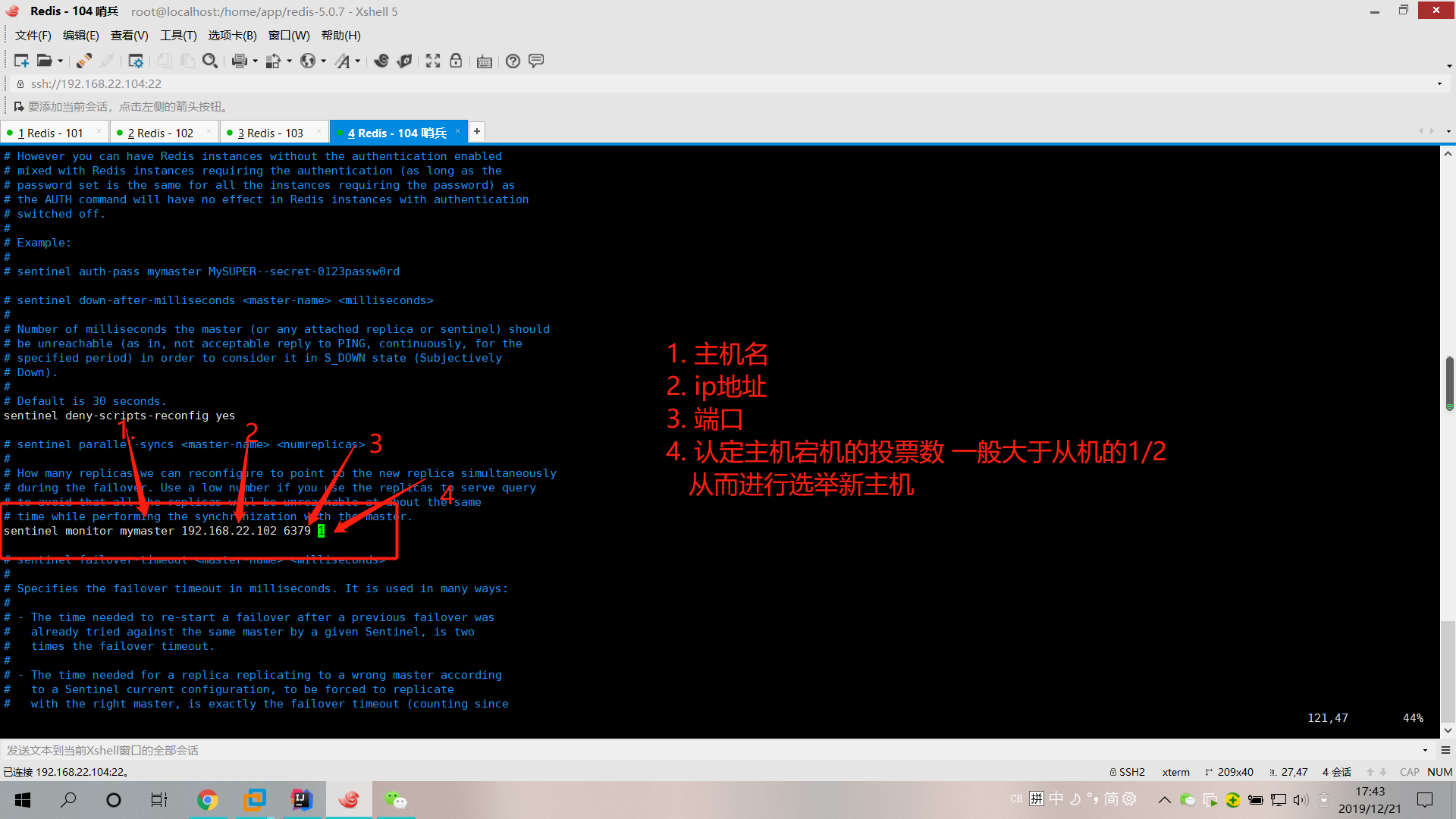The image size is (1456, 819).
Task: Click the terminal vertical scrollbar thumb
Action: 1448,382
